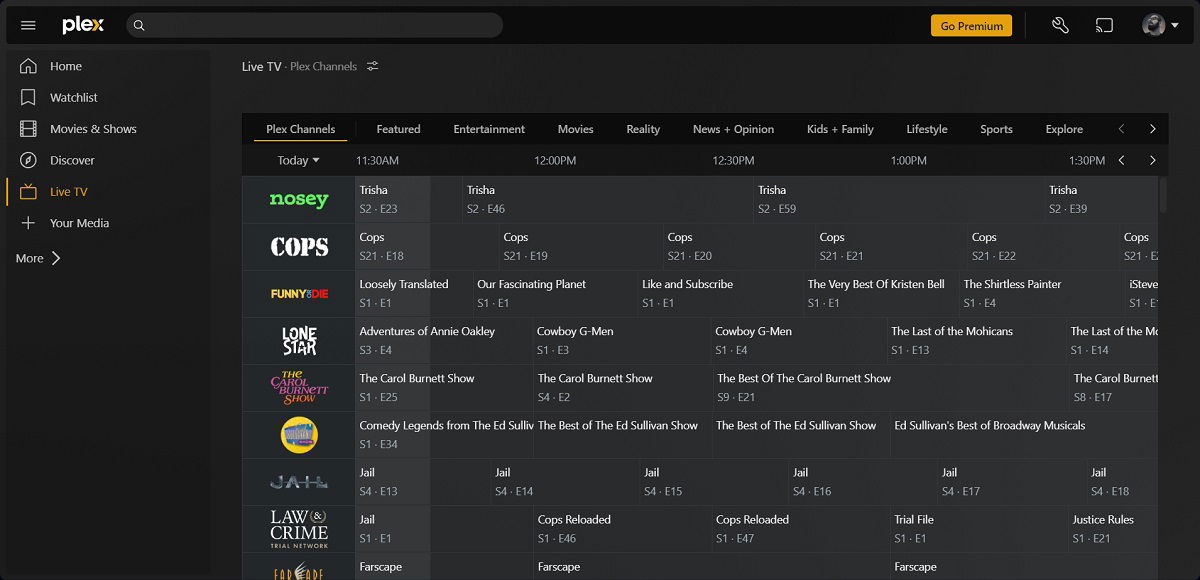Advance timeline with next time arrow

1152,160
